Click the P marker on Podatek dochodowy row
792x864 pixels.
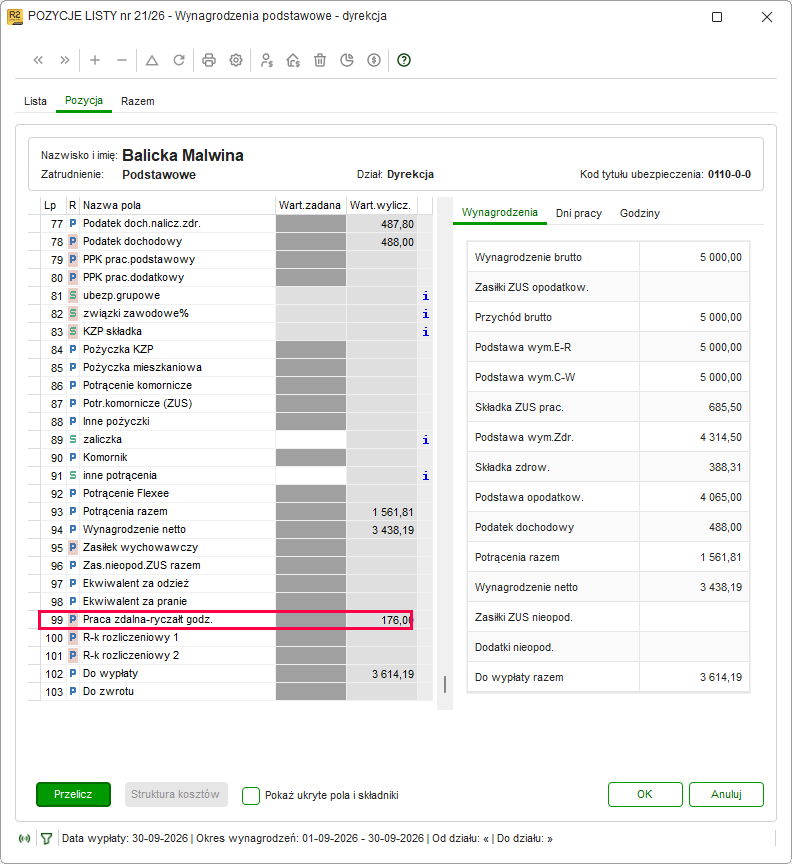point(73,241)
